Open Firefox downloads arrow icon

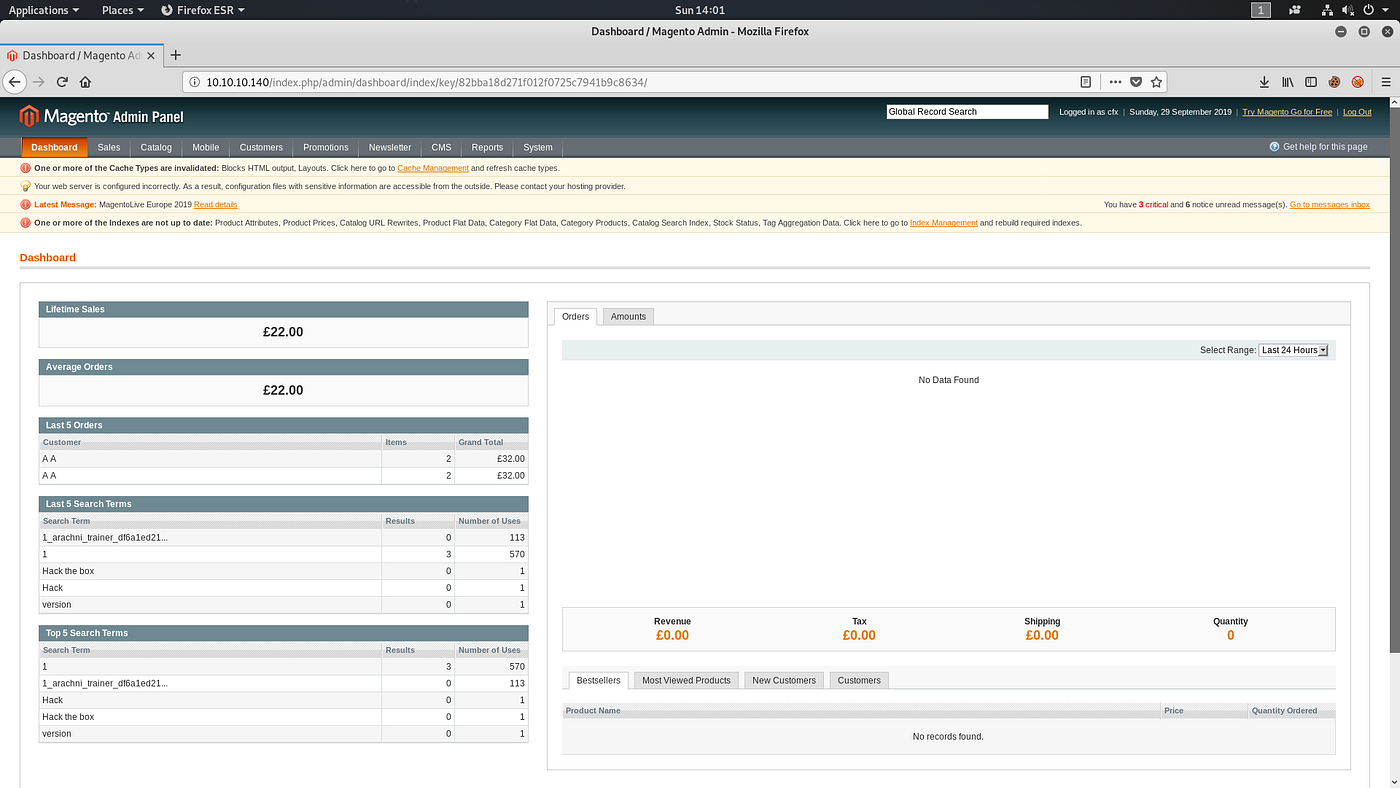(1264, 82)
